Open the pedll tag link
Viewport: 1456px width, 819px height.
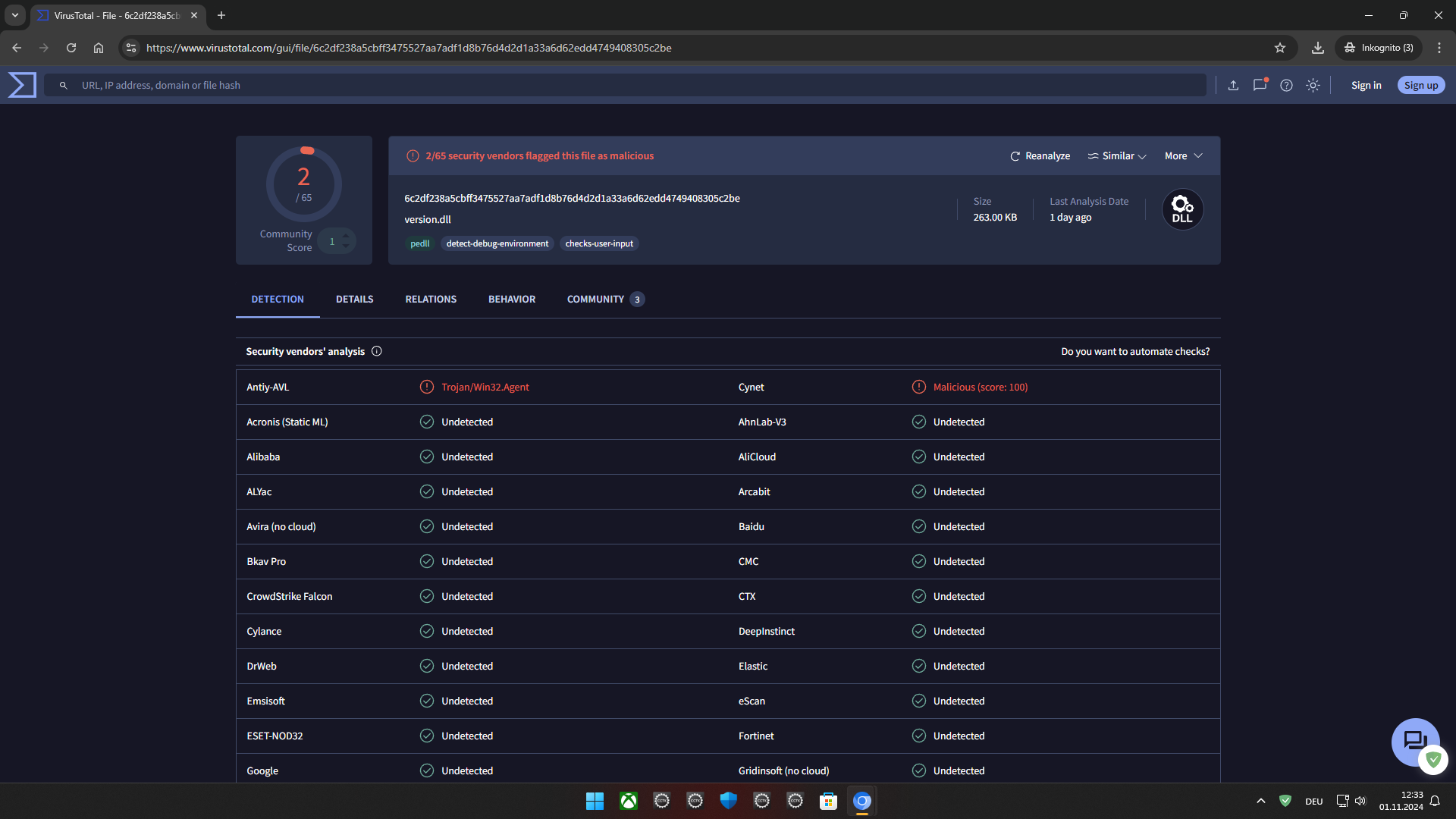pos(419,243)
